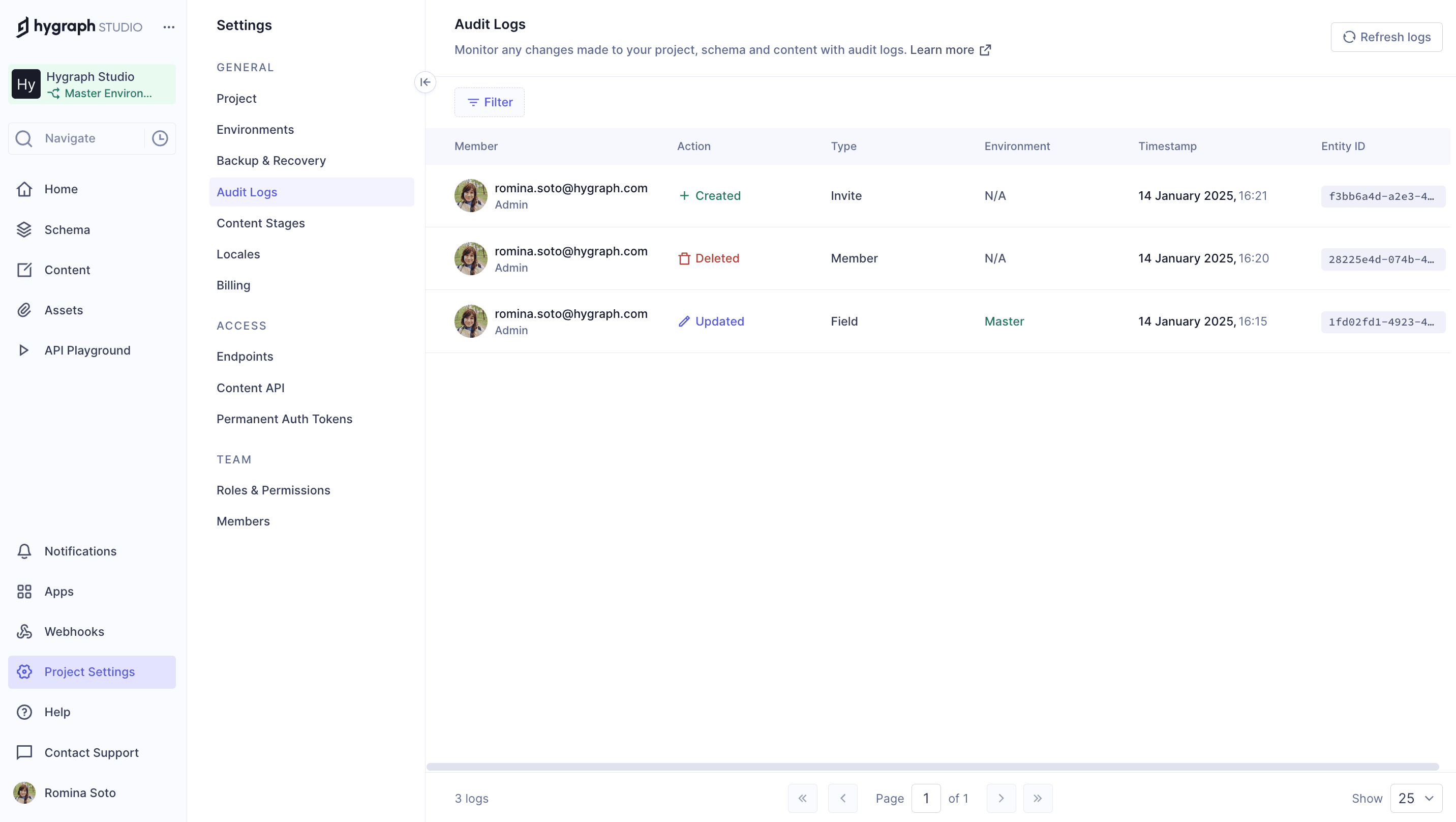The width and height of the screenshot is (1456, 822).
Task: Click the Refresh logs button
Action: pos(1387,36)
